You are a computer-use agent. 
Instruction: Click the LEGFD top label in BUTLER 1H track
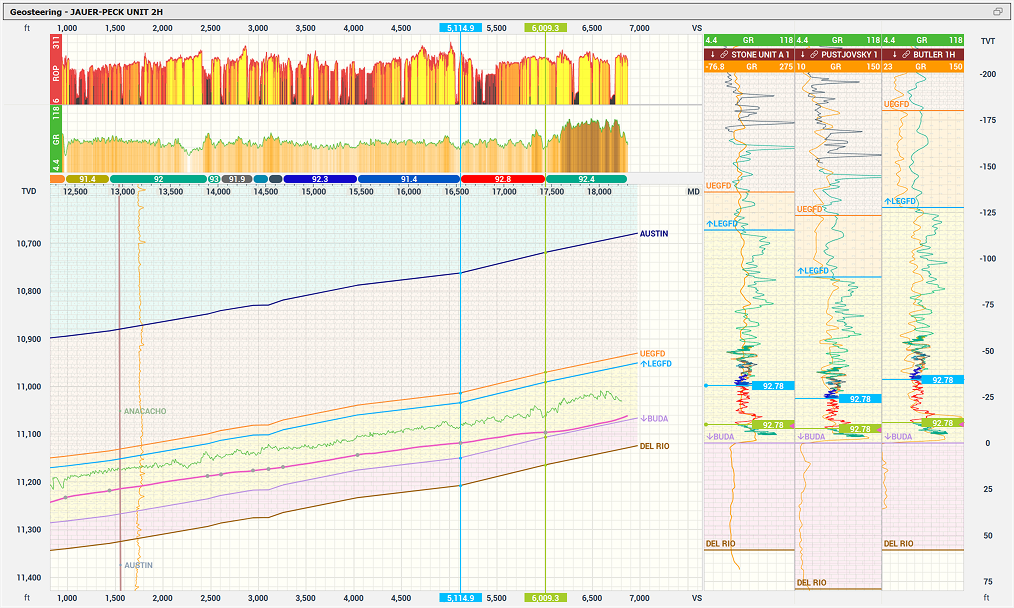coord(900,201)
